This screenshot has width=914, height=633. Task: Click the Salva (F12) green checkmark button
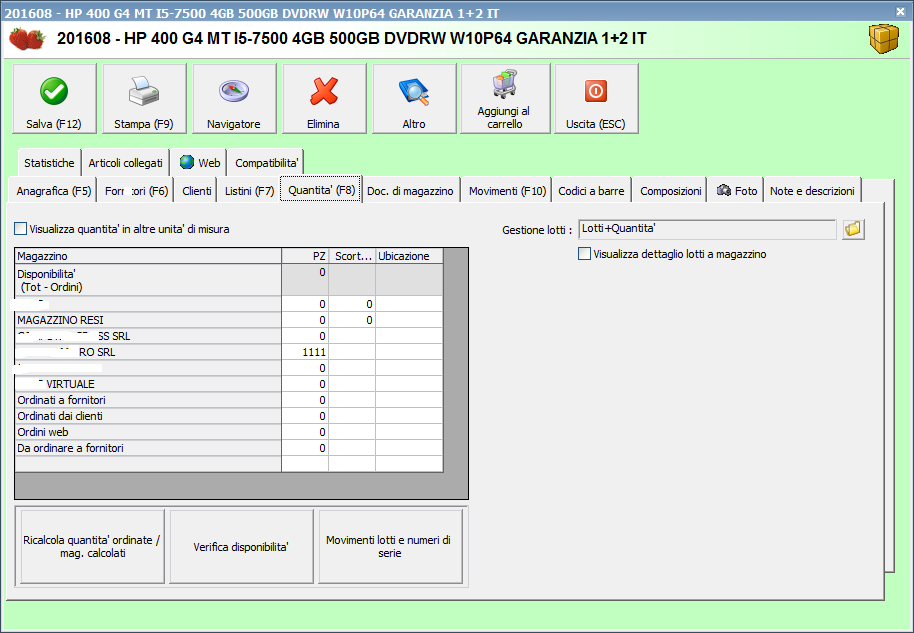coord(54,99)
